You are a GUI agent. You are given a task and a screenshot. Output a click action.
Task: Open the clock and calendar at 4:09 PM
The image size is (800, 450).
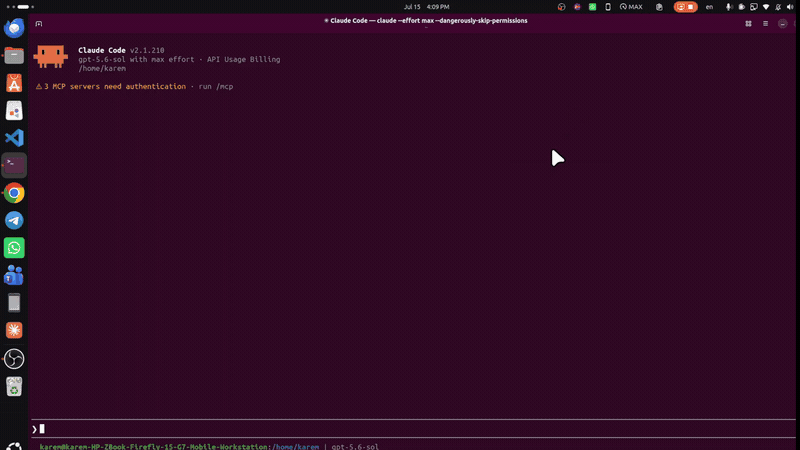click(x=427, y=7)
